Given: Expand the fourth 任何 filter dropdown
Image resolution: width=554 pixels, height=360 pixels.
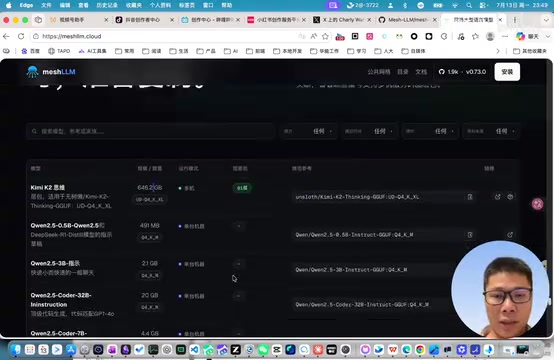Looking at the screenshot, I should [491, 131].
